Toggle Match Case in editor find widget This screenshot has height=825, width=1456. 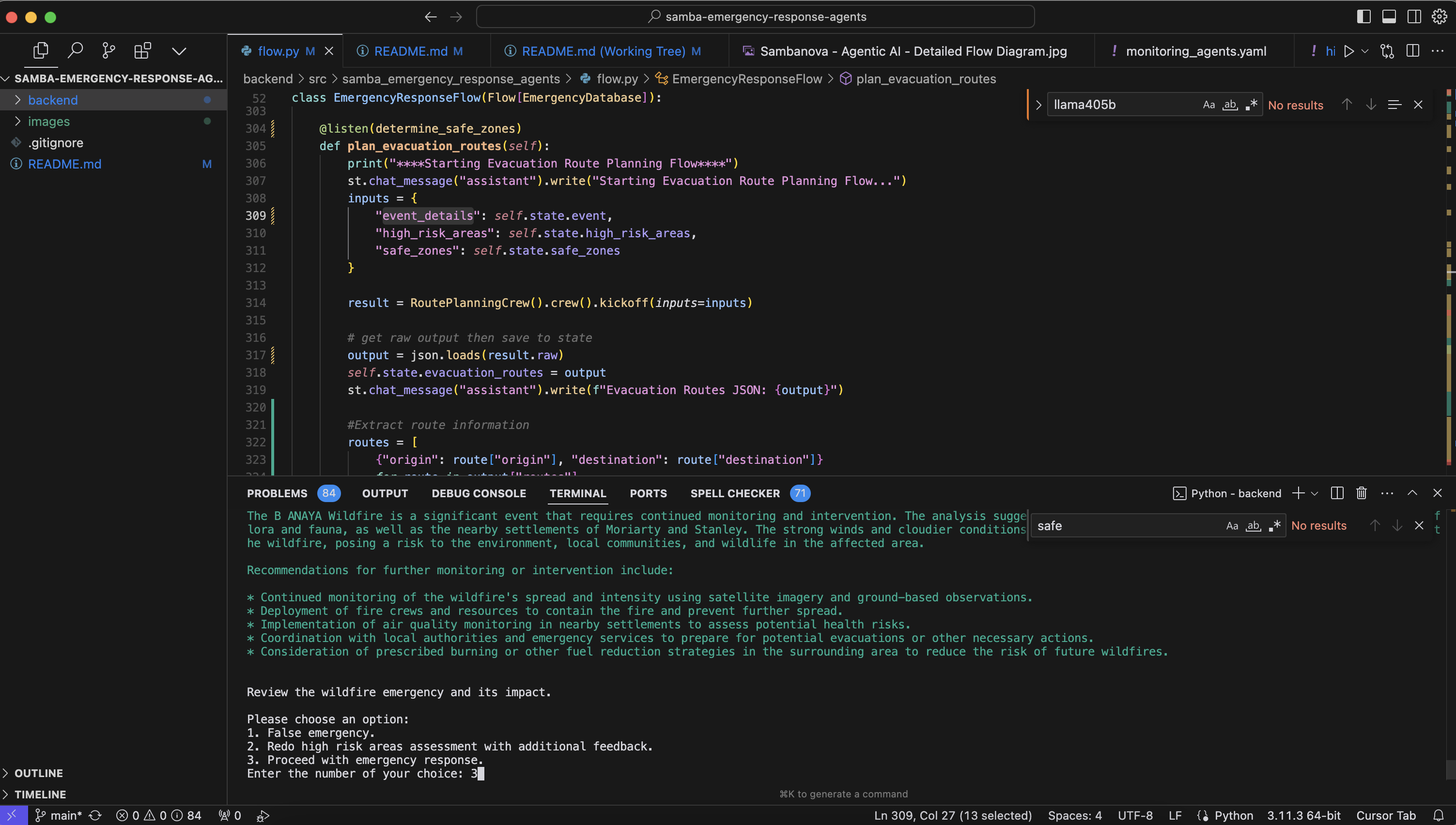click(1208, 105)
